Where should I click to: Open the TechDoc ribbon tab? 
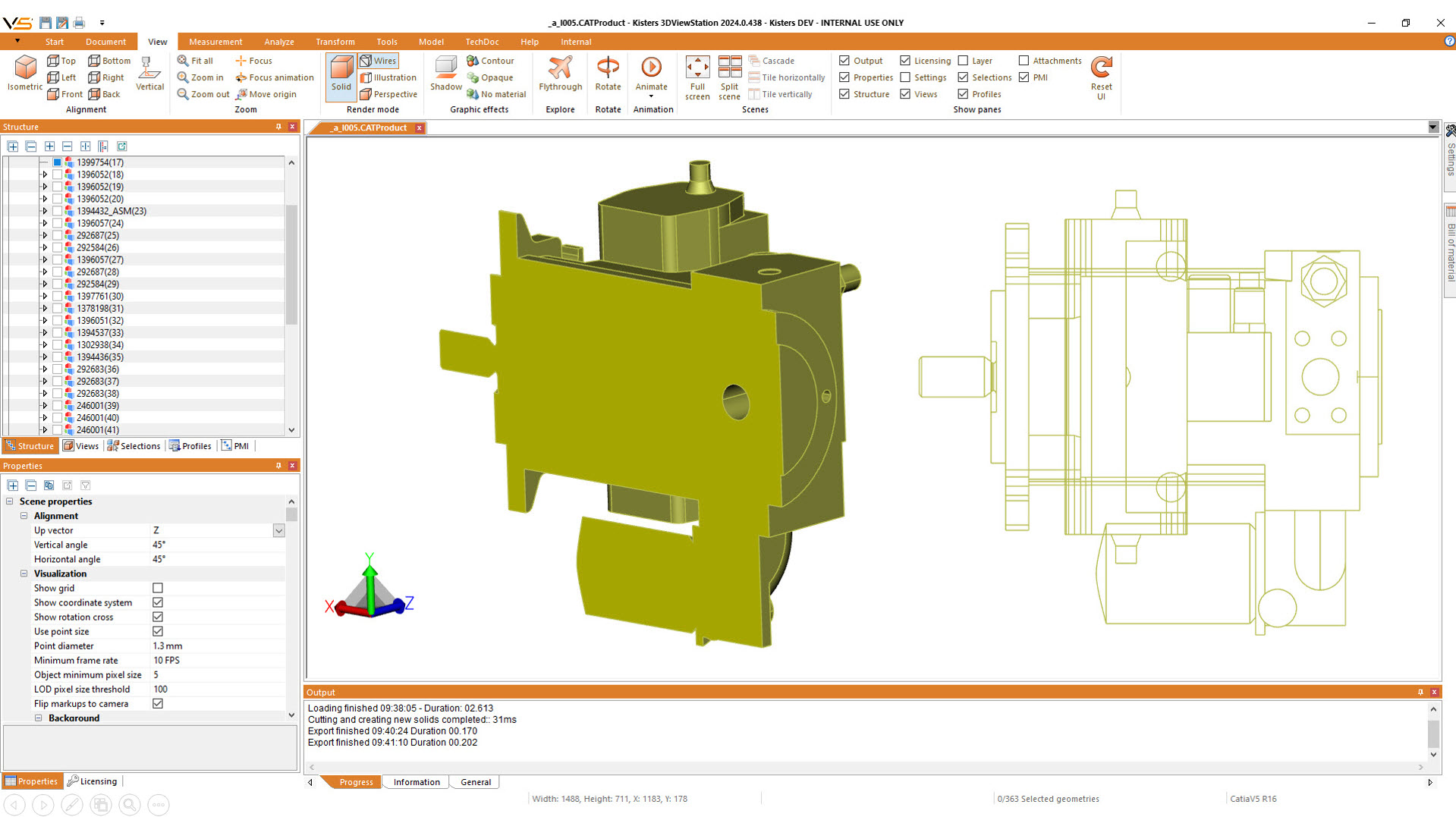[482, 42]
